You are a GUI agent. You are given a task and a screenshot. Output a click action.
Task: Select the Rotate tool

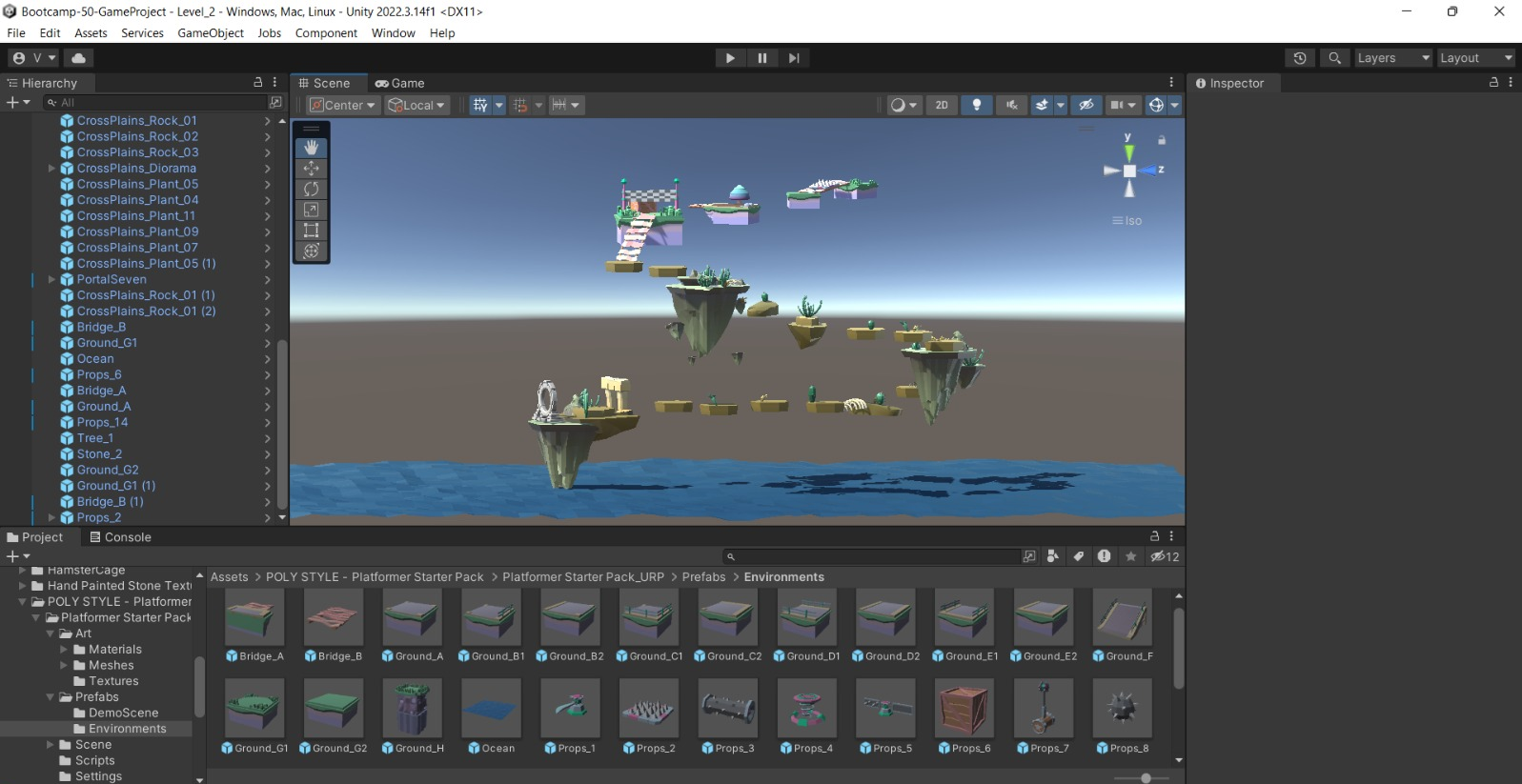[311, 190]
